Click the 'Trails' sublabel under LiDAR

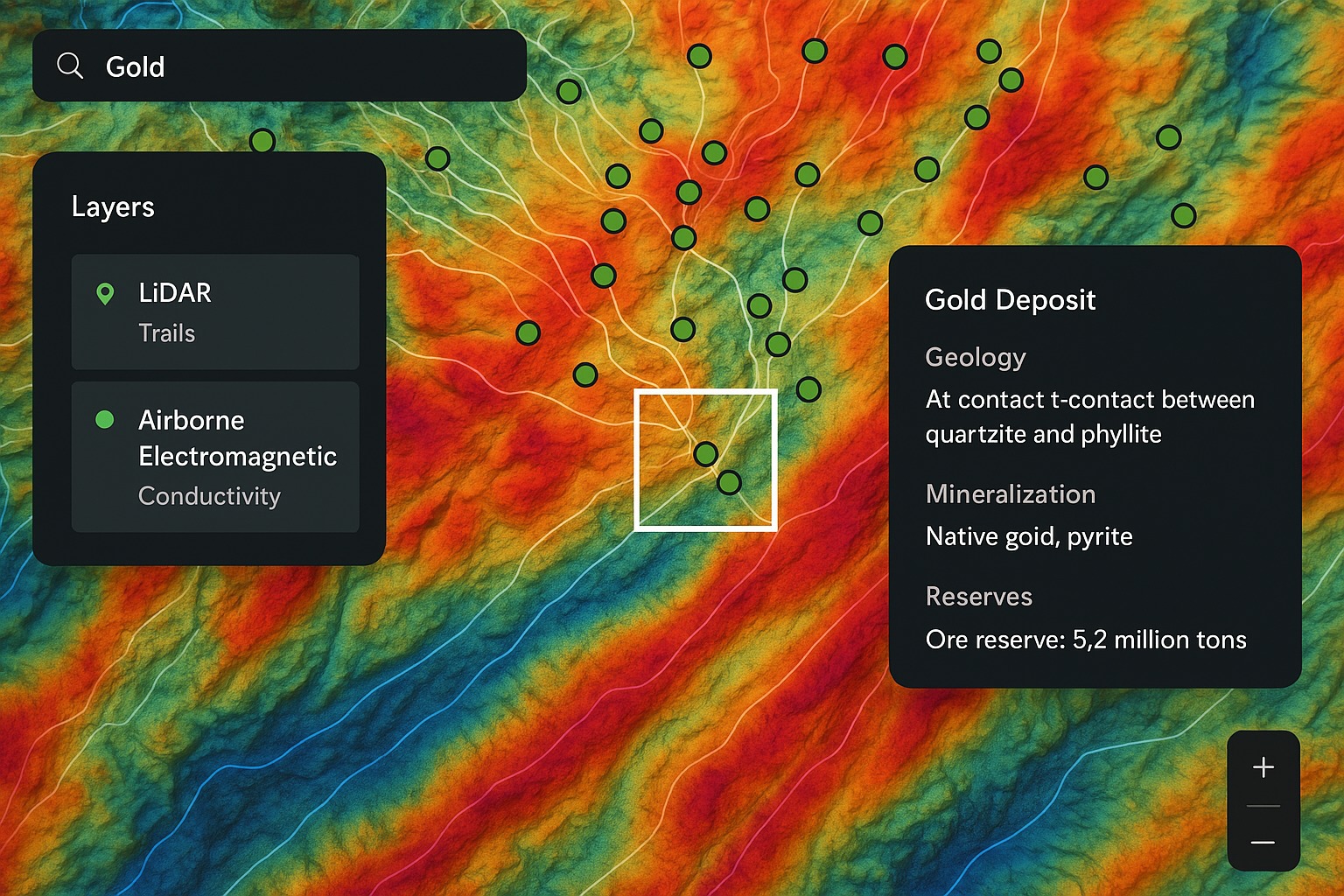tap(167, 333)
